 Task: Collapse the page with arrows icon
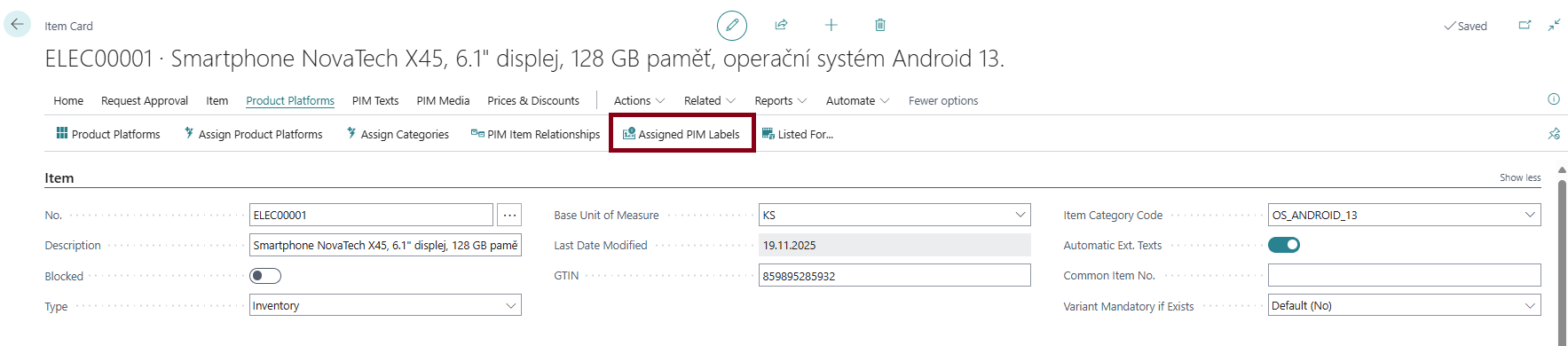1554,25
